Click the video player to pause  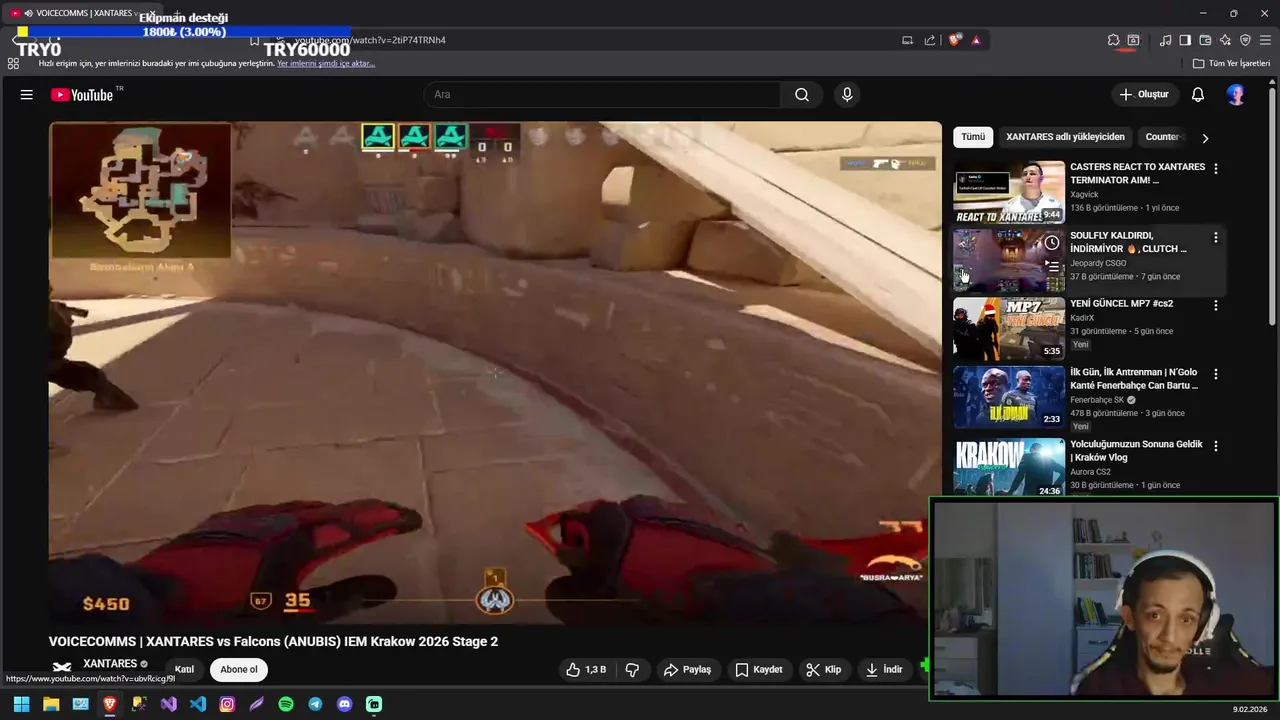tap(495, 372)
